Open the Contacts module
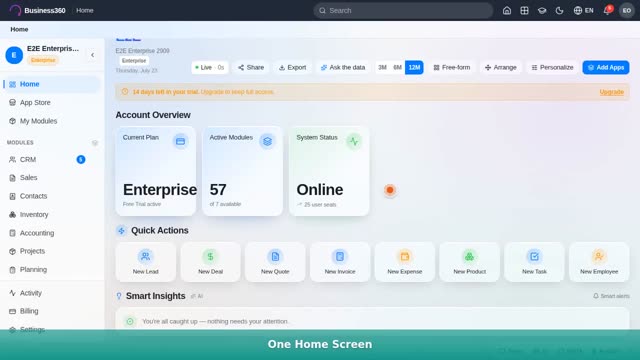Viewport: 640px width, 360px height. 51,196
